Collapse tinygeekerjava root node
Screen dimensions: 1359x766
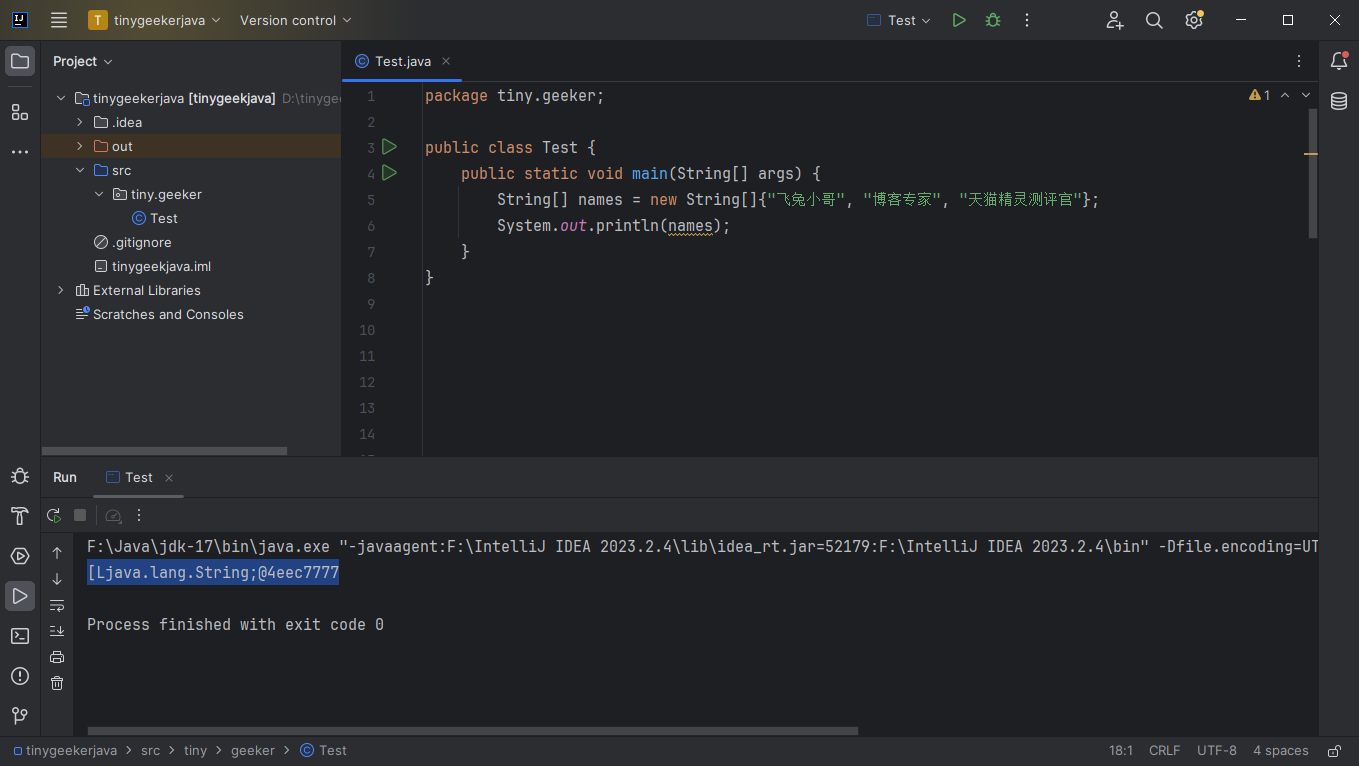click(x=61, y=98)
